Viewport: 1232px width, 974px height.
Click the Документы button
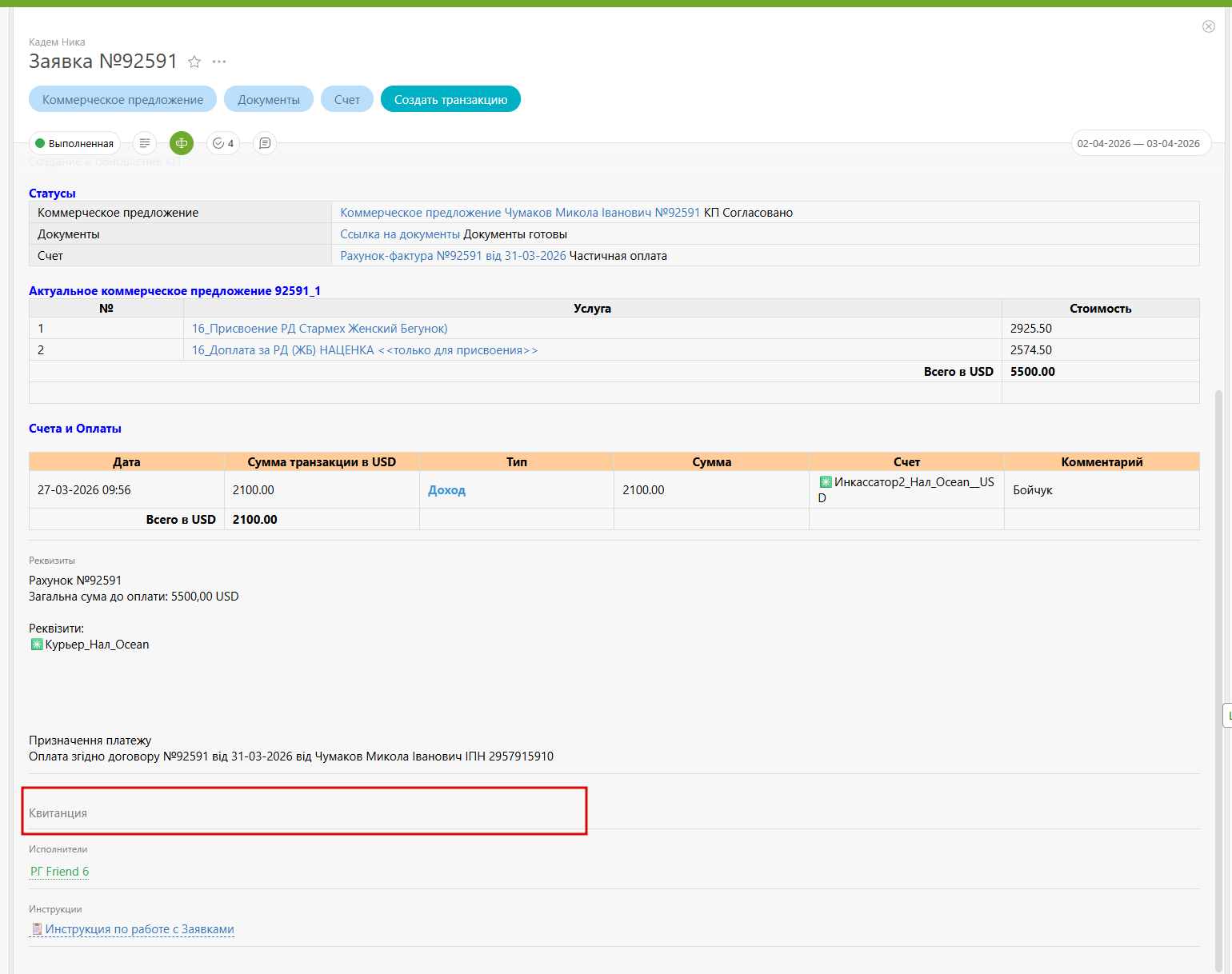(269, 99)
